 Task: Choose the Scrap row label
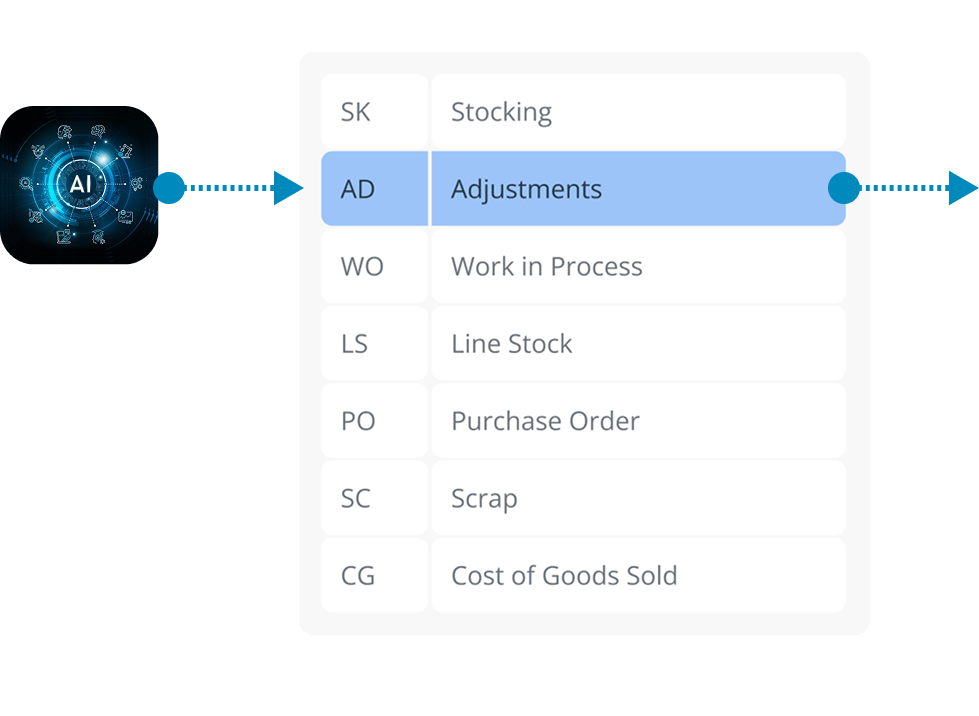[484, 498]
